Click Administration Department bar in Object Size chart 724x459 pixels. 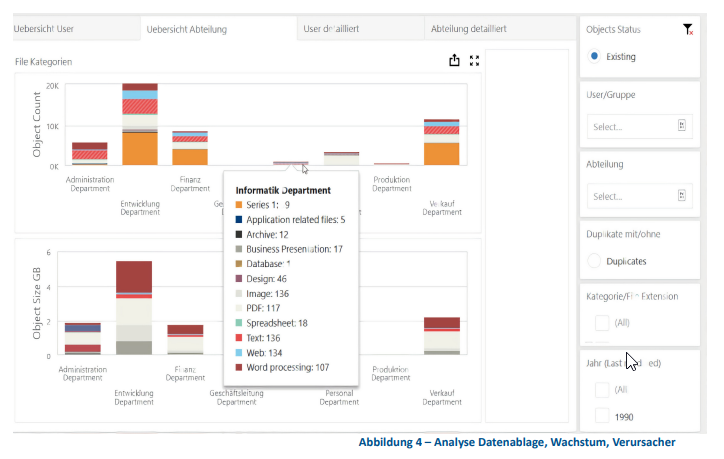[x=83, y=338]
